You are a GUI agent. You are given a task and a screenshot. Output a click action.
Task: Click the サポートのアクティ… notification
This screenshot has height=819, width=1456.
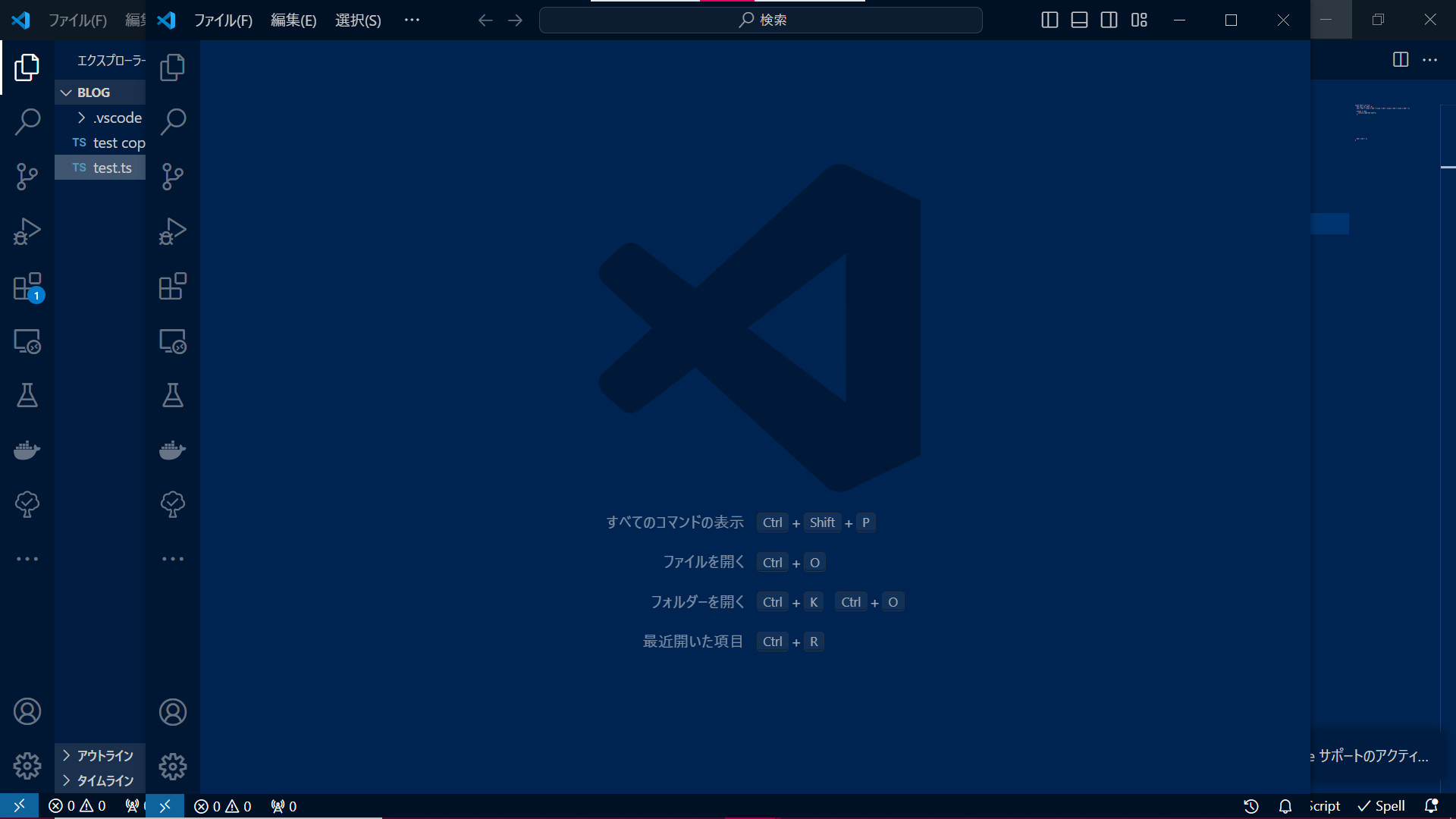coord(1373,756)
